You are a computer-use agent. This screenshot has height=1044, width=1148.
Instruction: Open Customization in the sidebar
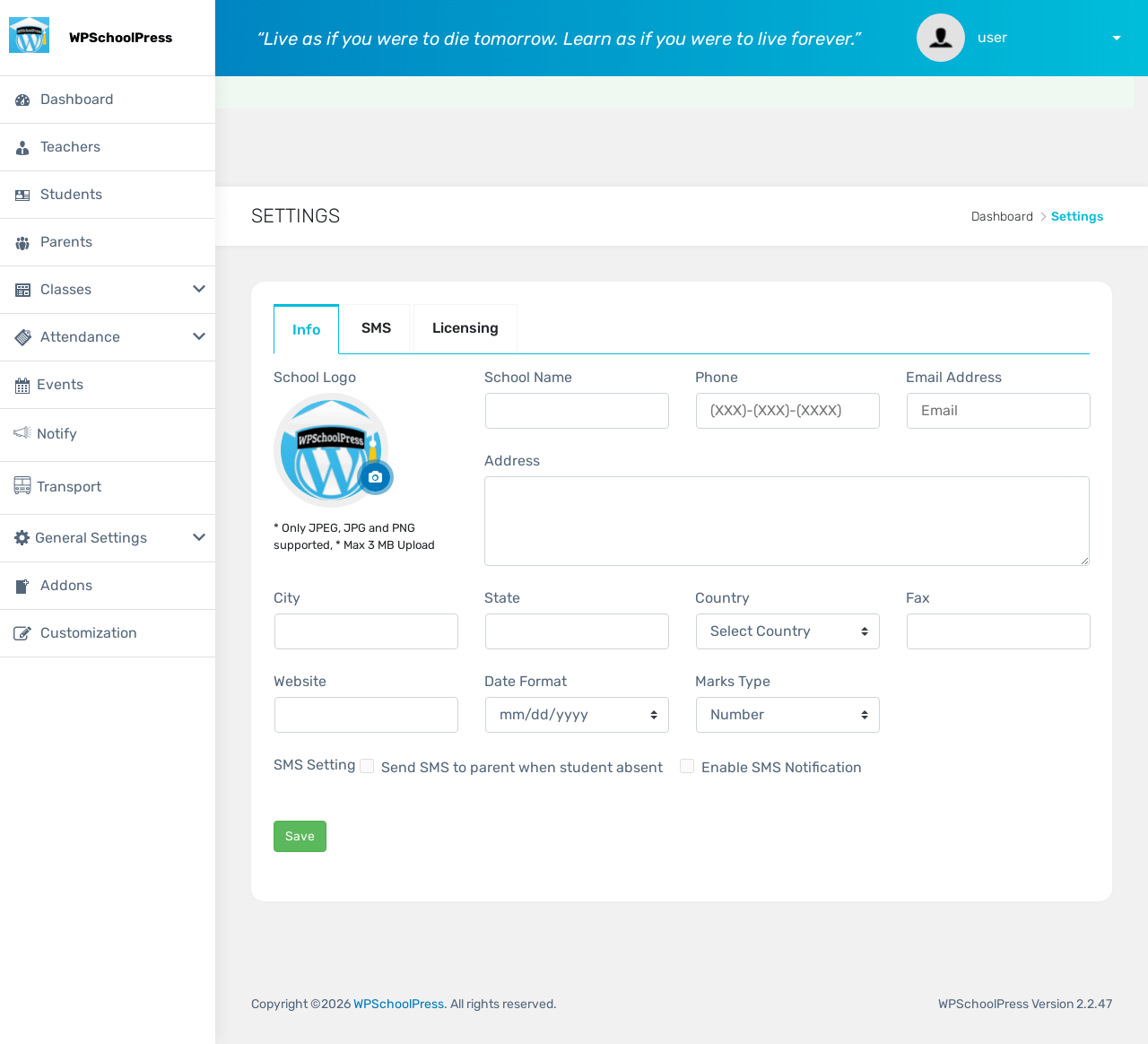(108, 633)
